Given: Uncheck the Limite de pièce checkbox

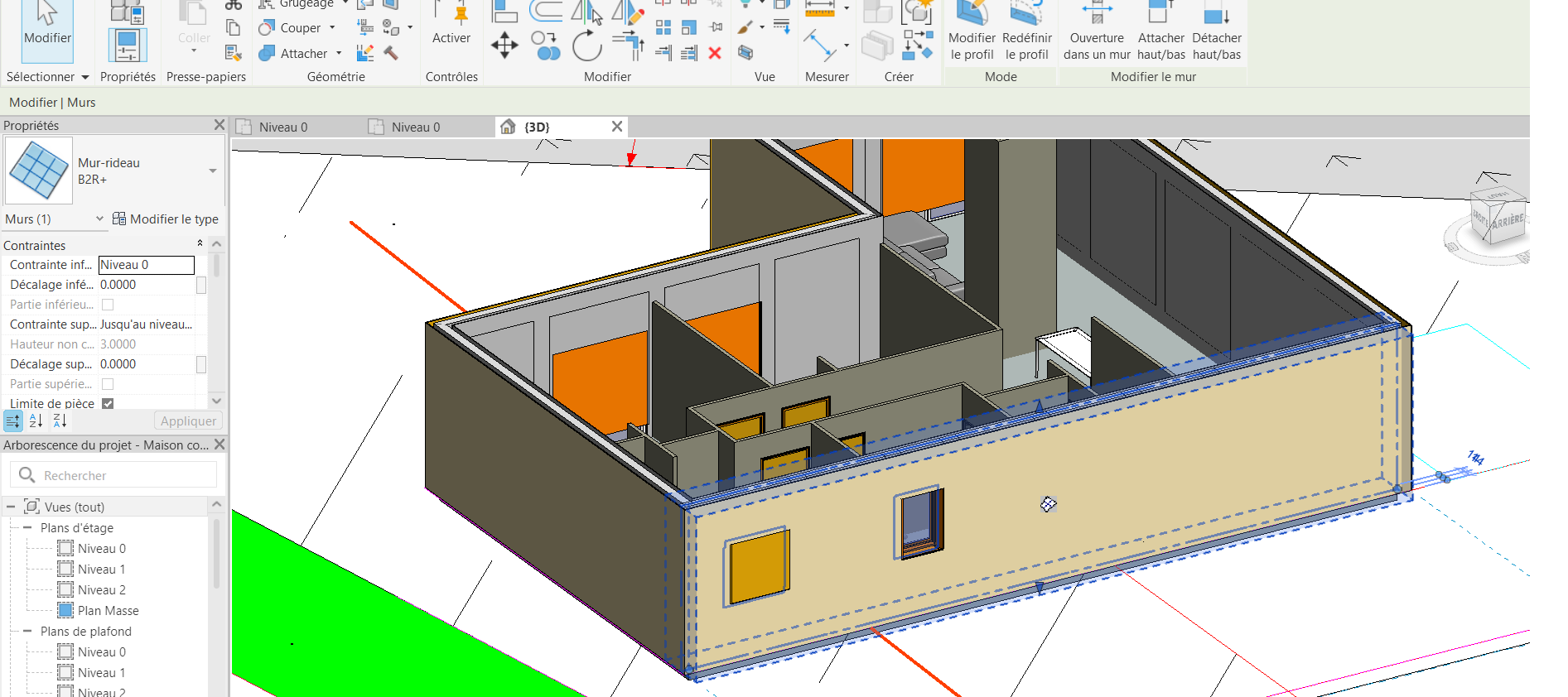Looking at the screenshot, I should click(108, 404).
